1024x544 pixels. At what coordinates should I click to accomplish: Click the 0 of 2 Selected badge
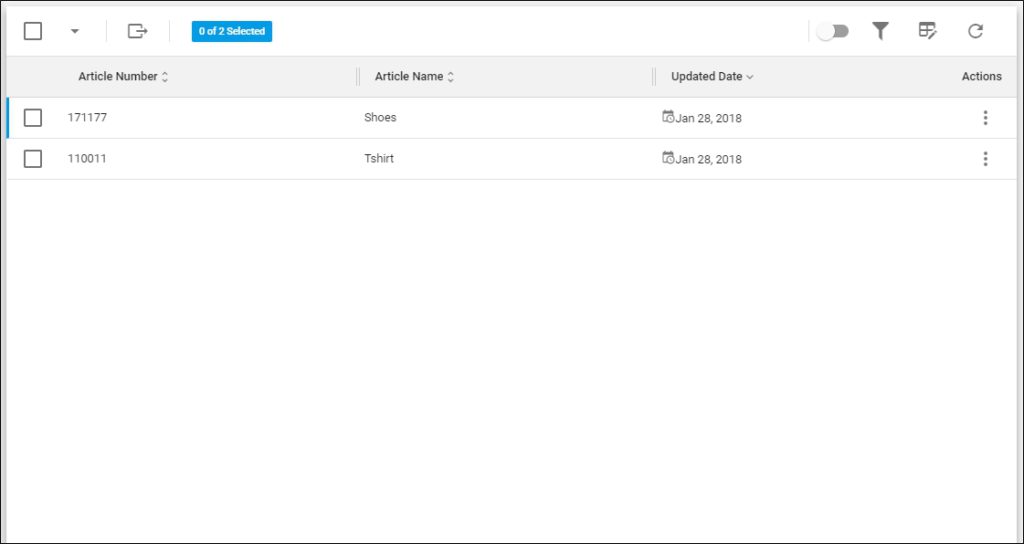[x=232, y=32]
